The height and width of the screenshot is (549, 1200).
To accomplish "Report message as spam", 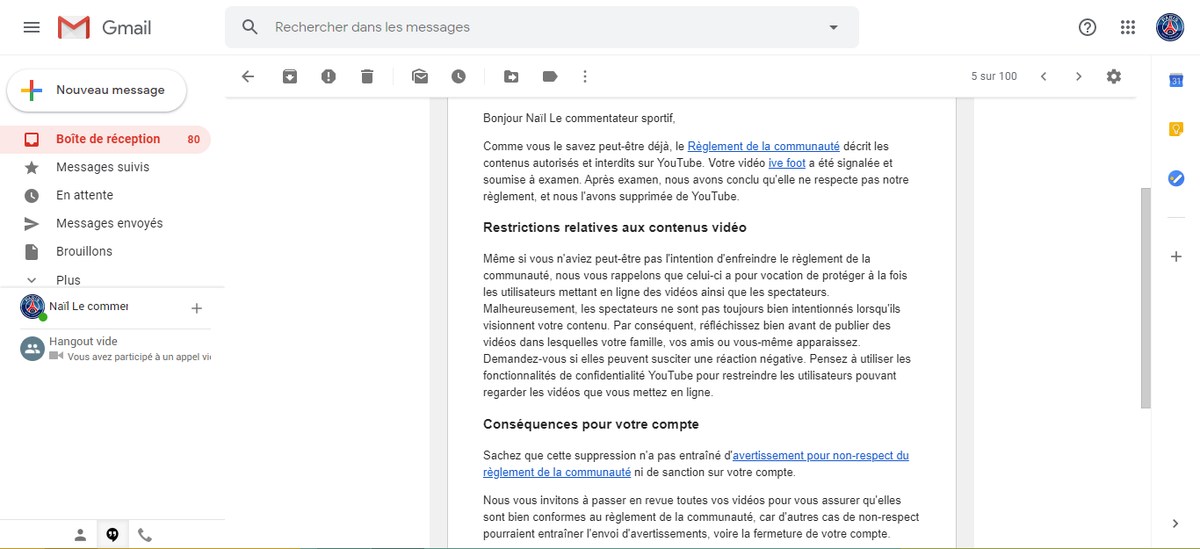I will point(328,76).
